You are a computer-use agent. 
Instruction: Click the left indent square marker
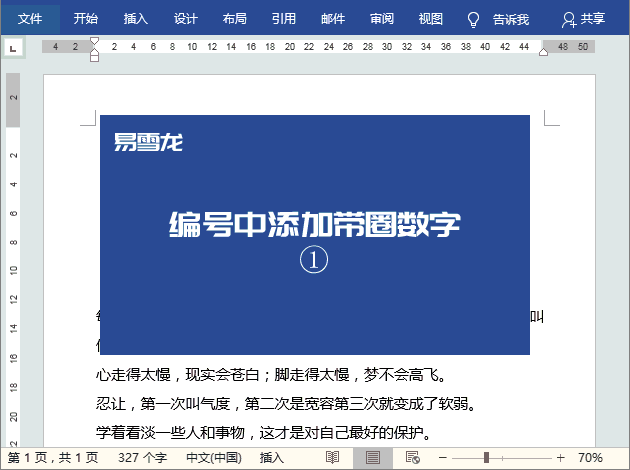pos(94,59)
